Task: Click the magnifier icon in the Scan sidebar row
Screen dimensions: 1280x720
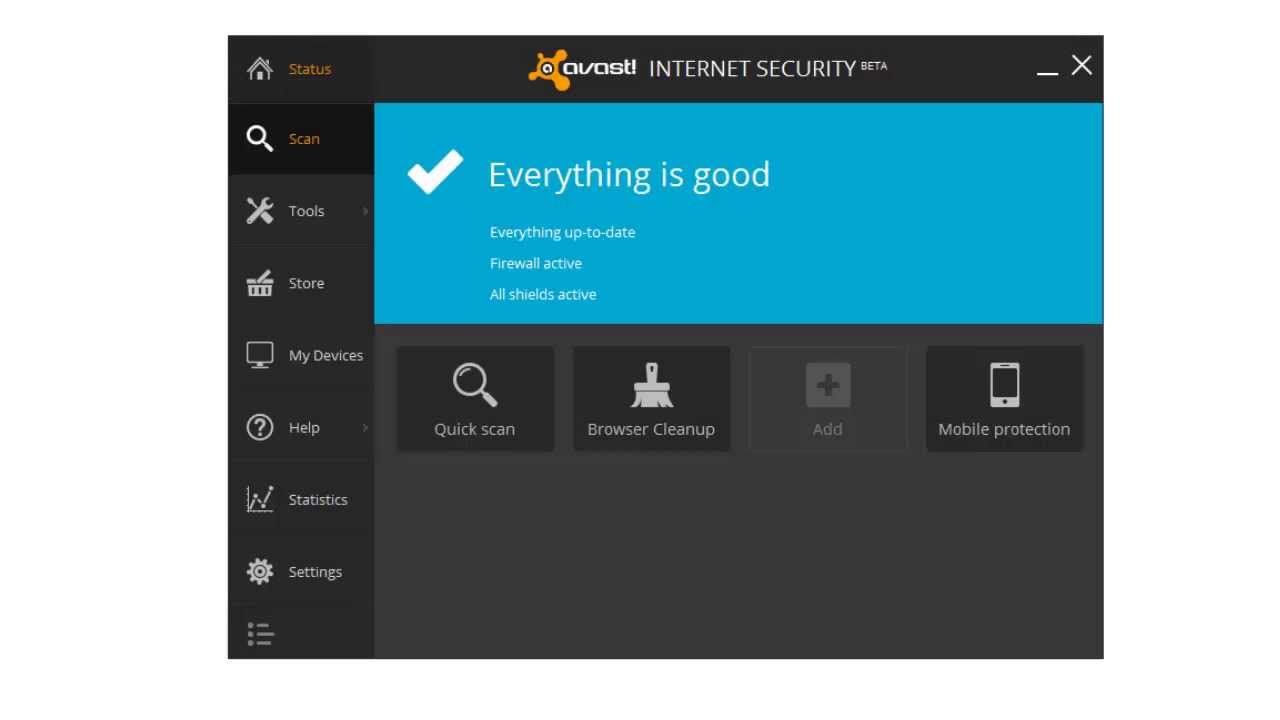Action: [x=260, y=139]
